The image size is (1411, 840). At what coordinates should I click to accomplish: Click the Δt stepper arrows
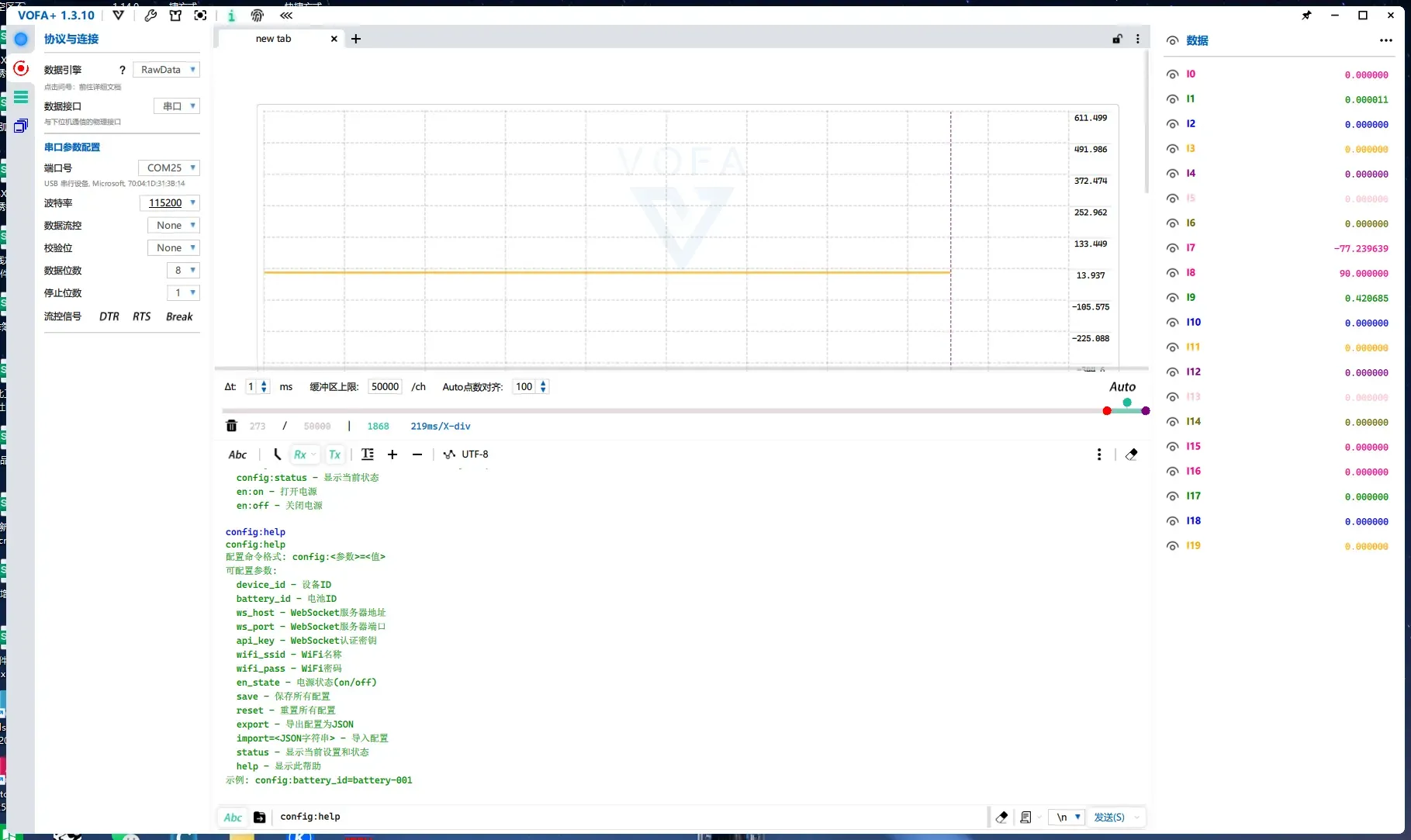264,387
